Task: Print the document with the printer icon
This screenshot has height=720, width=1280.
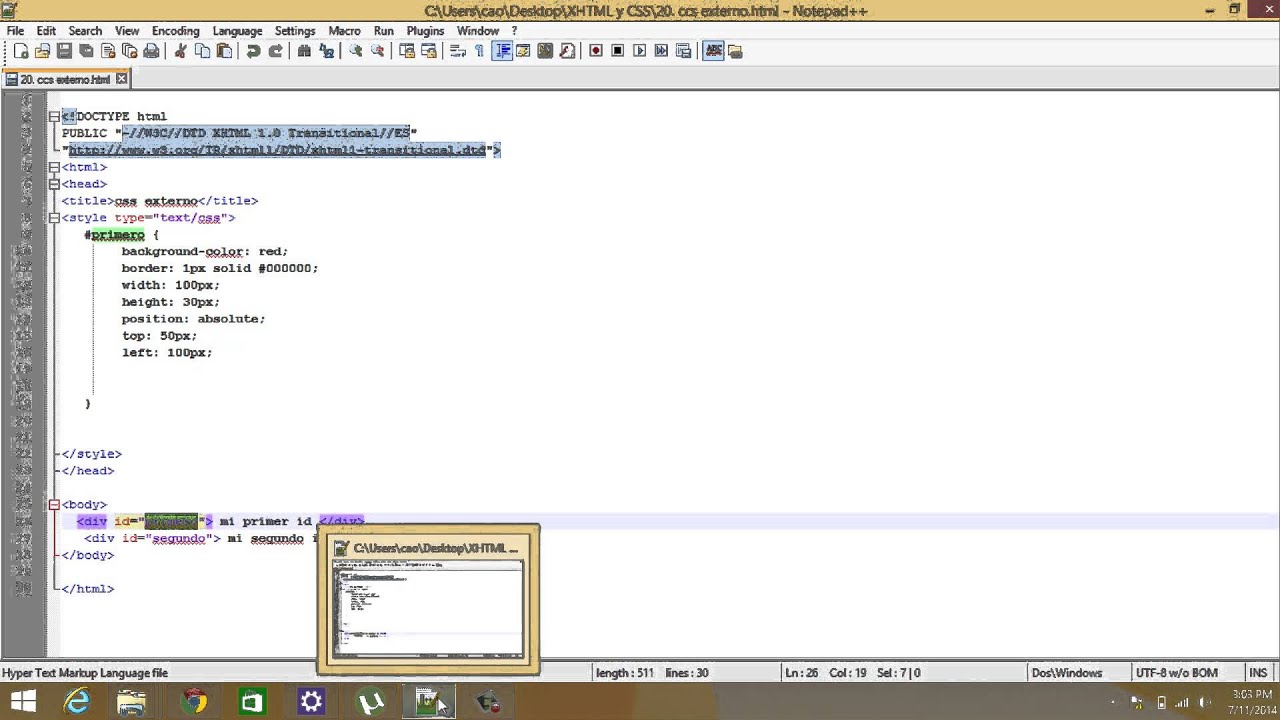Action: point(151,51)
